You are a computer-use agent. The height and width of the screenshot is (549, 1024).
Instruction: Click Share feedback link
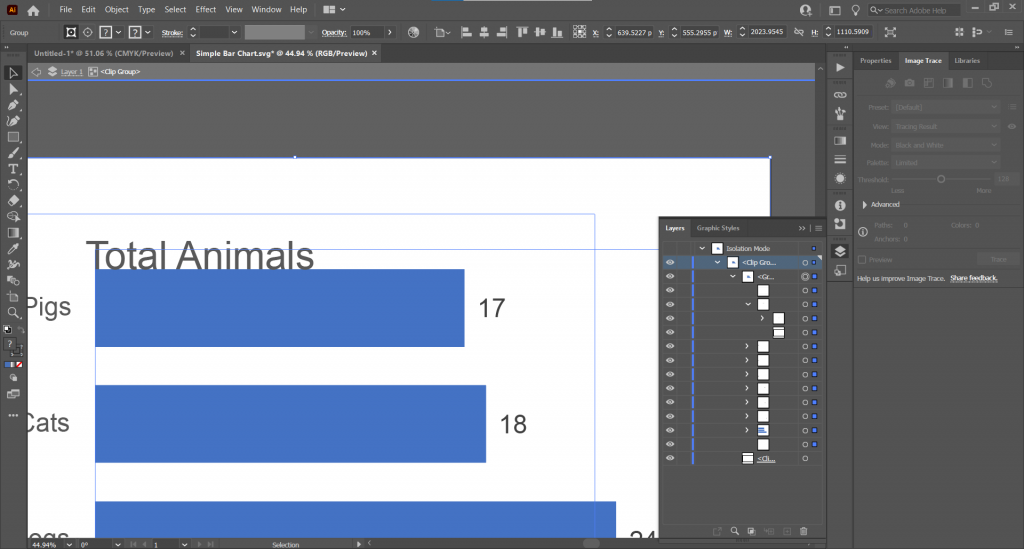coord(974,279)
